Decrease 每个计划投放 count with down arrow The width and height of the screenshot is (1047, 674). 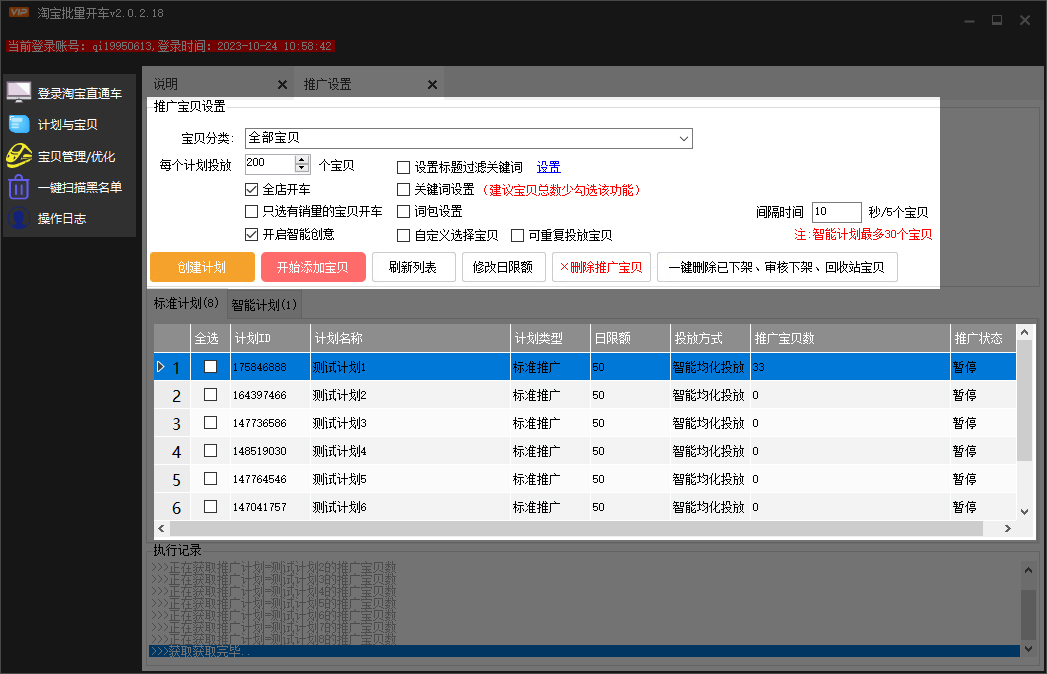point(302,168)
